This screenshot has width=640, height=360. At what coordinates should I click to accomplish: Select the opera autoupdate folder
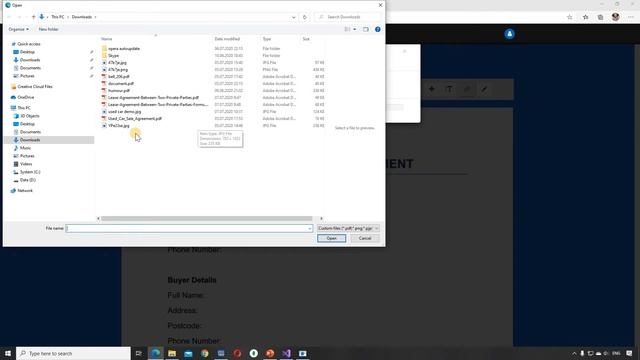124,49
